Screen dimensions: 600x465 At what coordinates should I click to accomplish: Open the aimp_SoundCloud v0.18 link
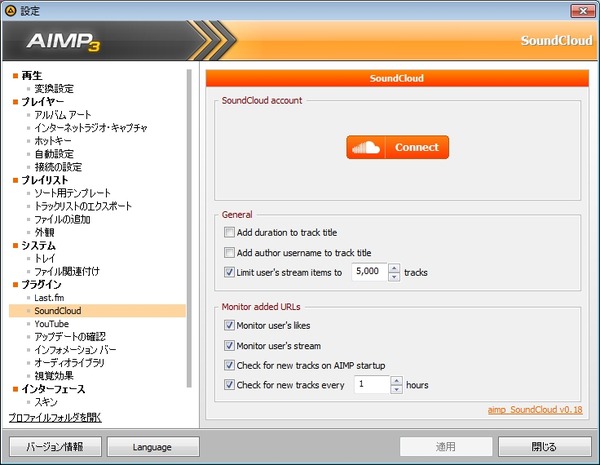(535, 410)
